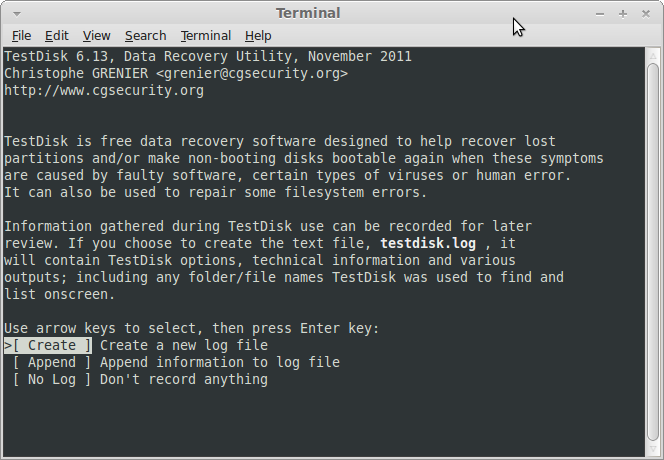Close the Terminal window
Screen dimensions: 664x460
point(645,14)
